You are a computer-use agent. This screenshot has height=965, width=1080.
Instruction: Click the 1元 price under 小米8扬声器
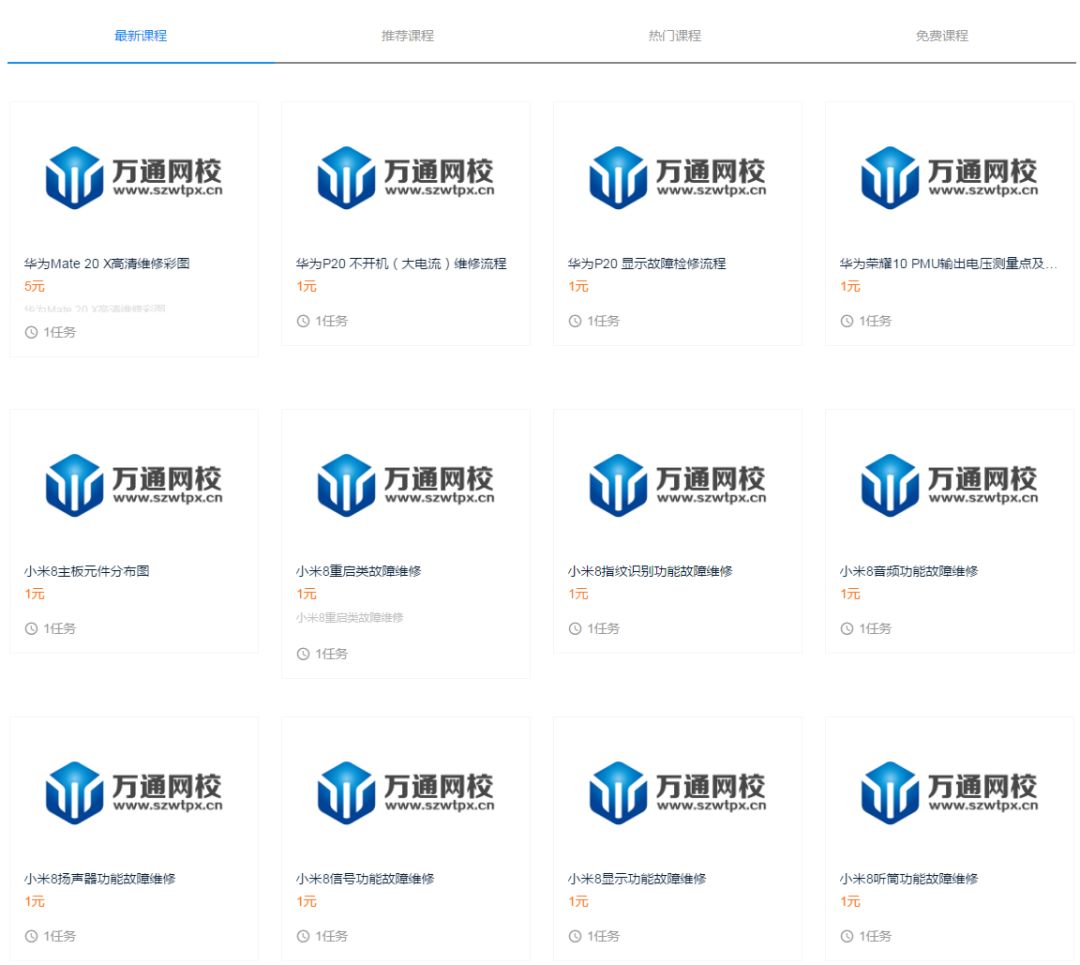click(34, 901)
